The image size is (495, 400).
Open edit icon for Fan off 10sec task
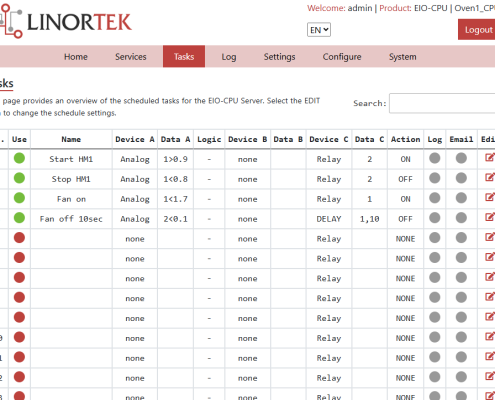point(490,218)
